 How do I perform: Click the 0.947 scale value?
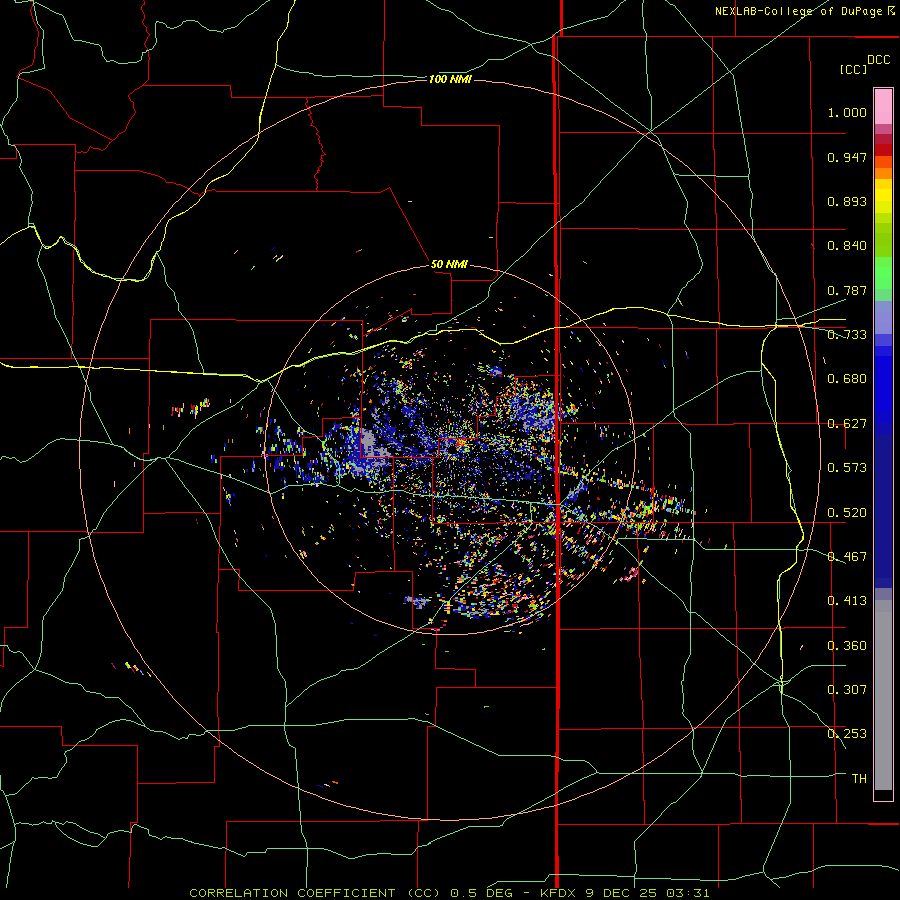[847, 157]
